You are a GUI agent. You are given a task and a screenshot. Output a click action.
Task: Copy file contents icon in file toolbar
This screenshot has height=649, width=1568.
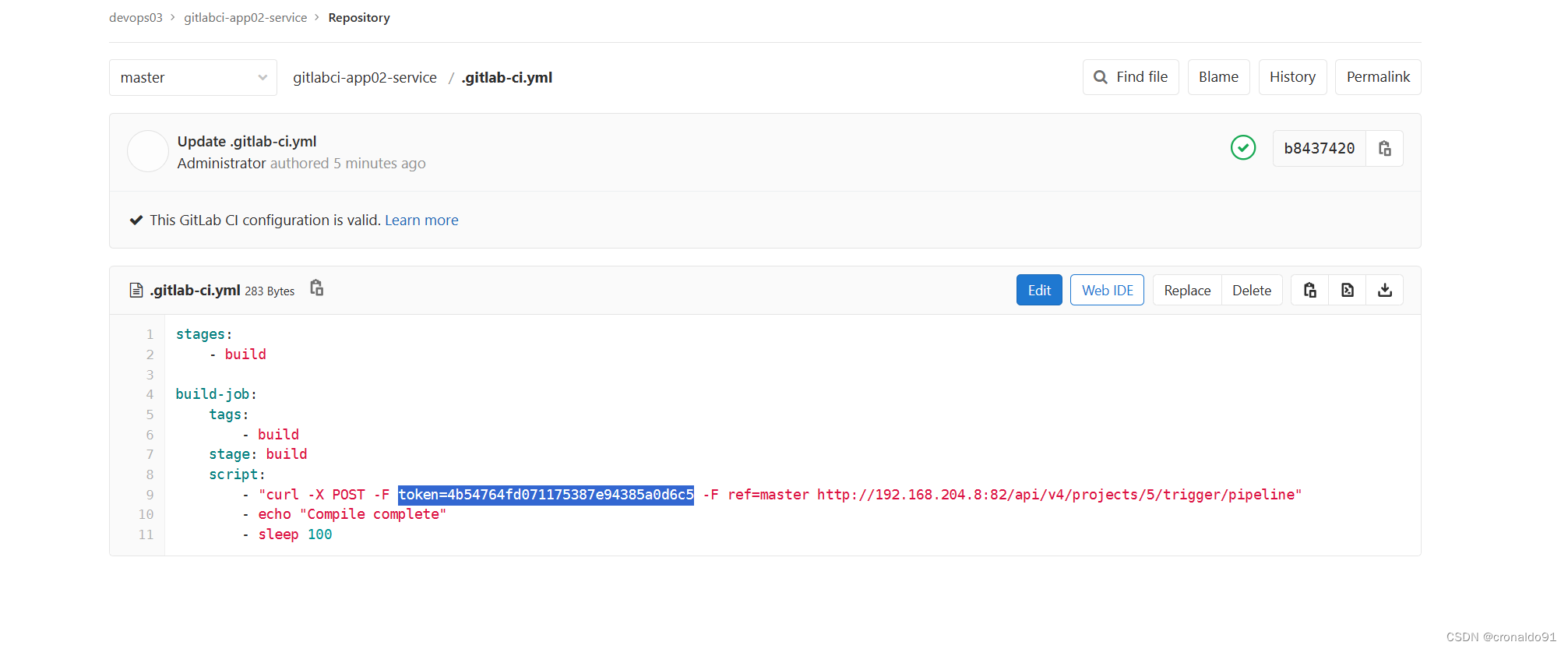click(1310, 290)
